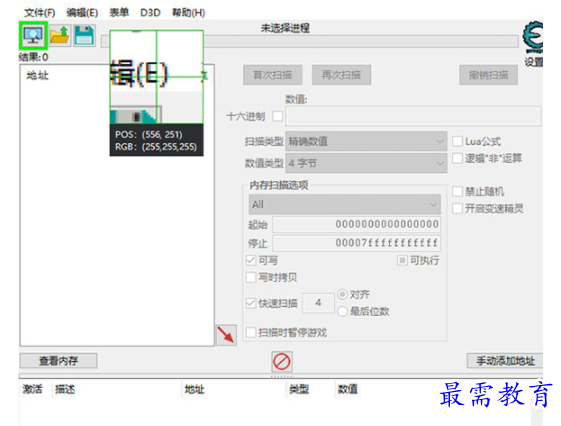Toggle the 可写 checkbox
This screenshot has height=426, width=561.
coord(251,260)
